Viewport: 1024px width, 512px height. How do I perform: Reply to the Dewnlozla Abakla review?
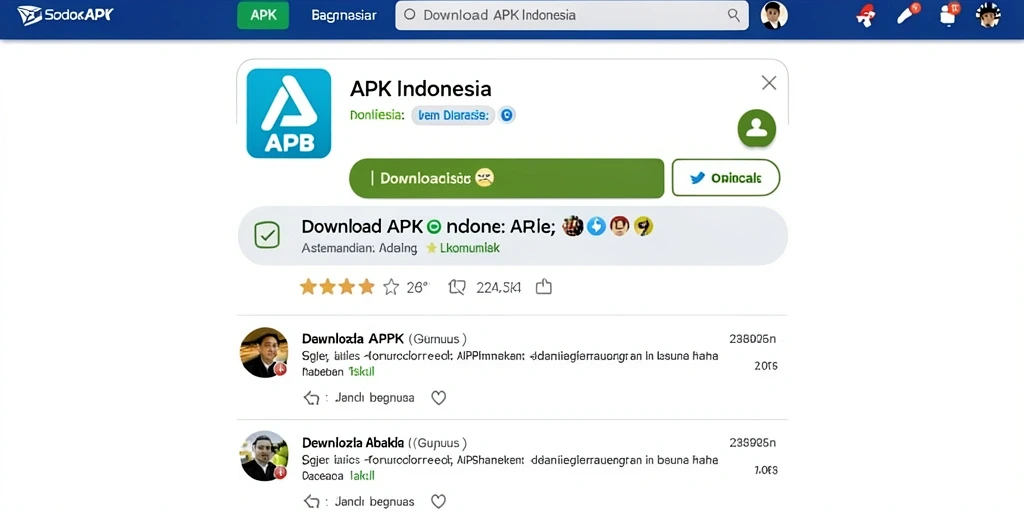pyautogui.click(x=359, y=502)
